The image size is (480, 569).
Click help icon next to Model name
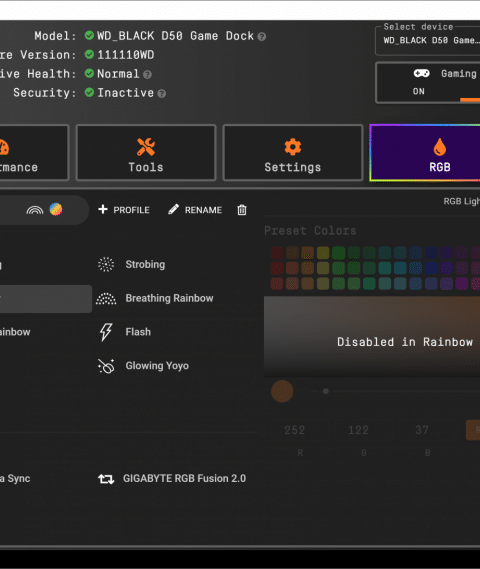click(262, 37)
